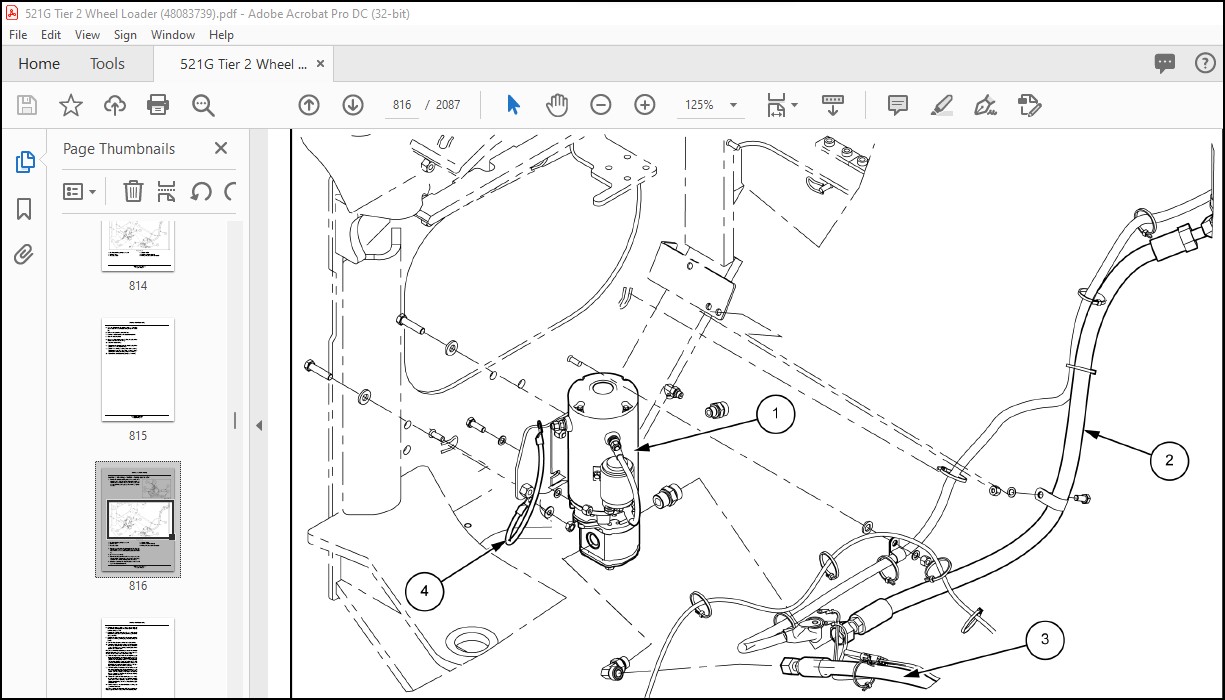1225x700 pixels.
Task: Upload the file to cloud
Action: [x=115, y=105]
